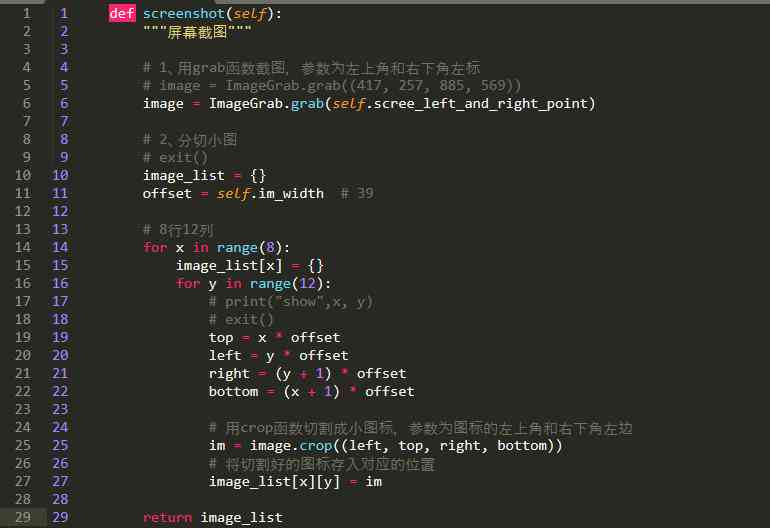Viewport: 770px width, 528px height.
Task: Click 'bottom' in 'bottom = (x + 1) * offset'
Action: click(233, 392)
